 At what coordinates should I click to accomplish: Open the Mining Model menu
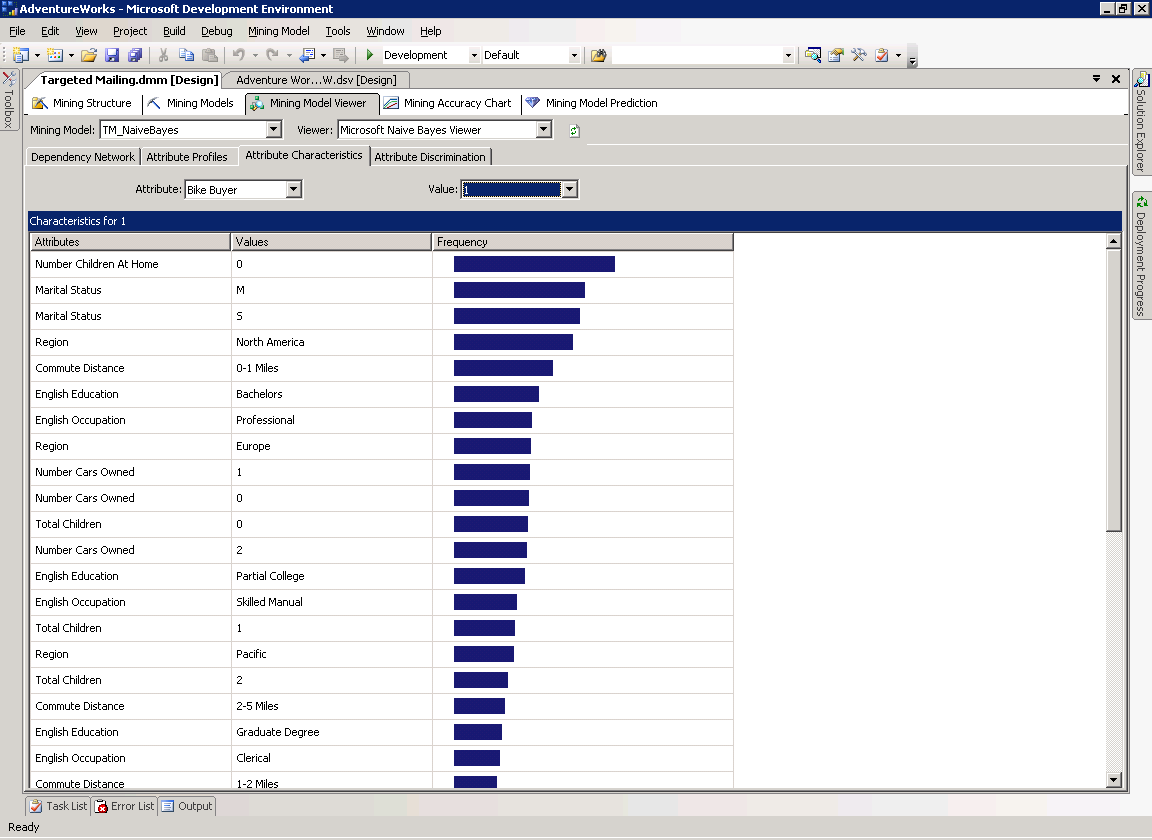278,31
